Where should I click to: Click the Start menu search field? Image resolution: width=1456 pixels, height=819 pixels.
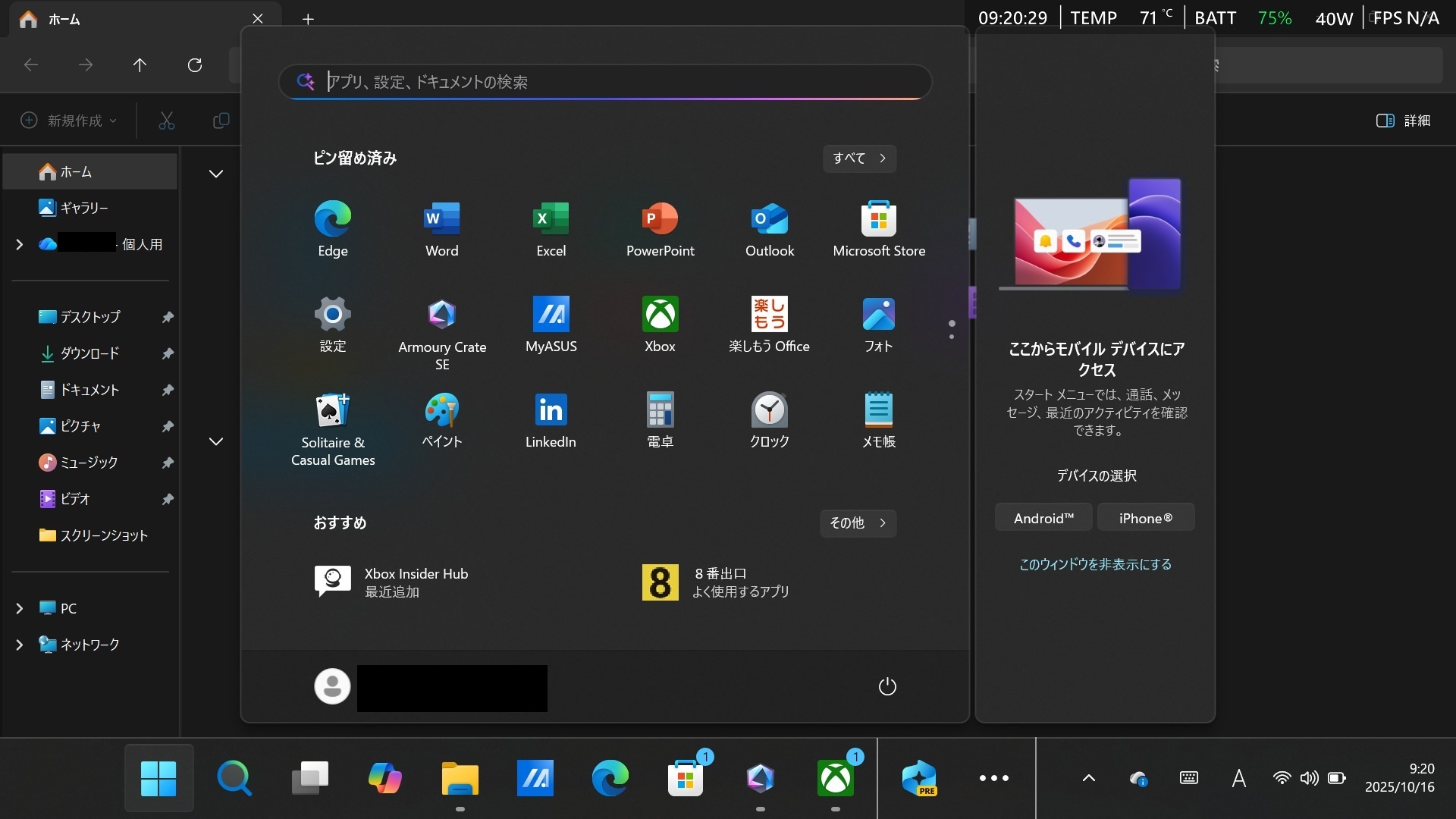[x=607, y=82]
